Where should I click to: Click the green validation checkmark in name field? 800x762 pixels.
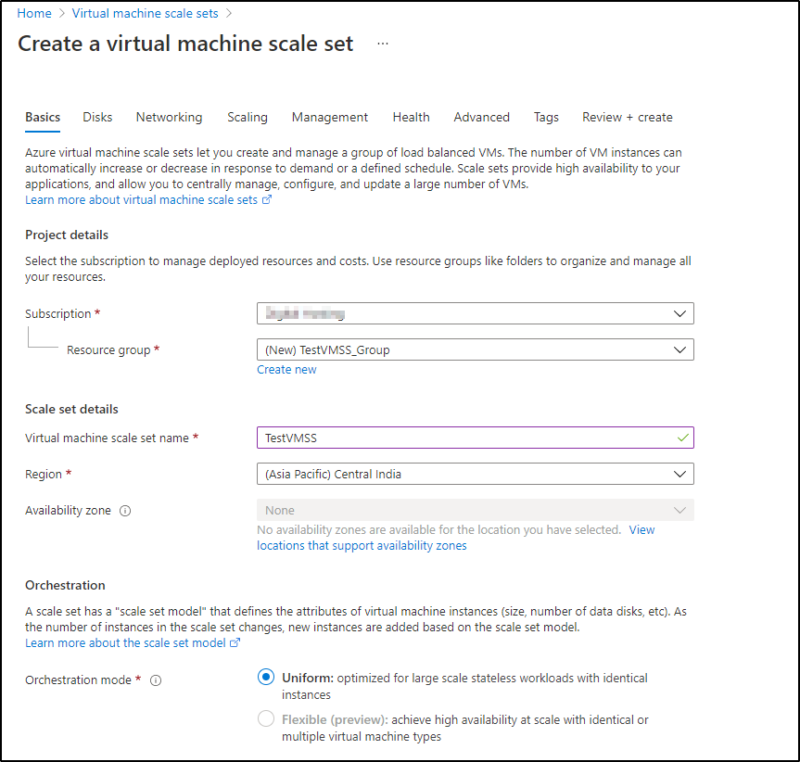coord(684,437)
